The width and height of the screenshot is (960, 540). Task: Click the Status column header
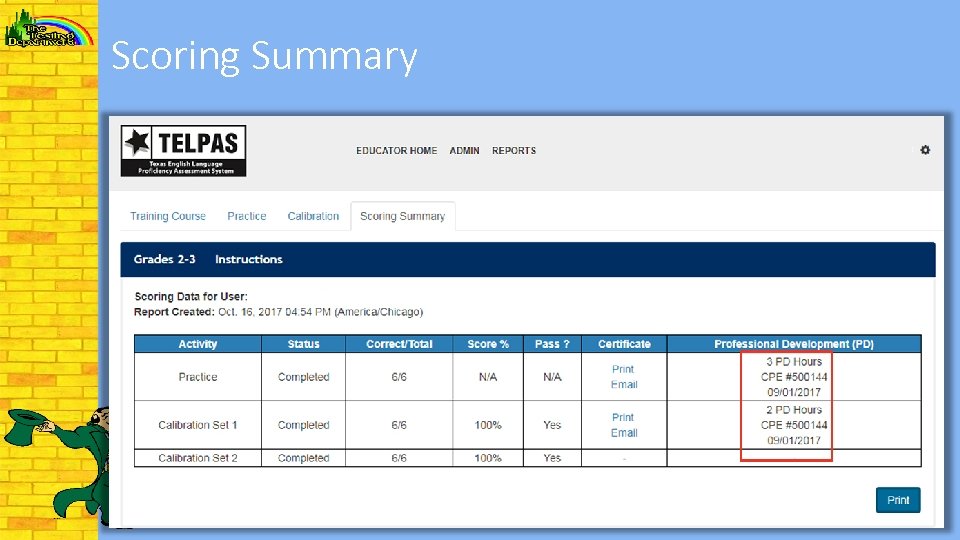304,344
